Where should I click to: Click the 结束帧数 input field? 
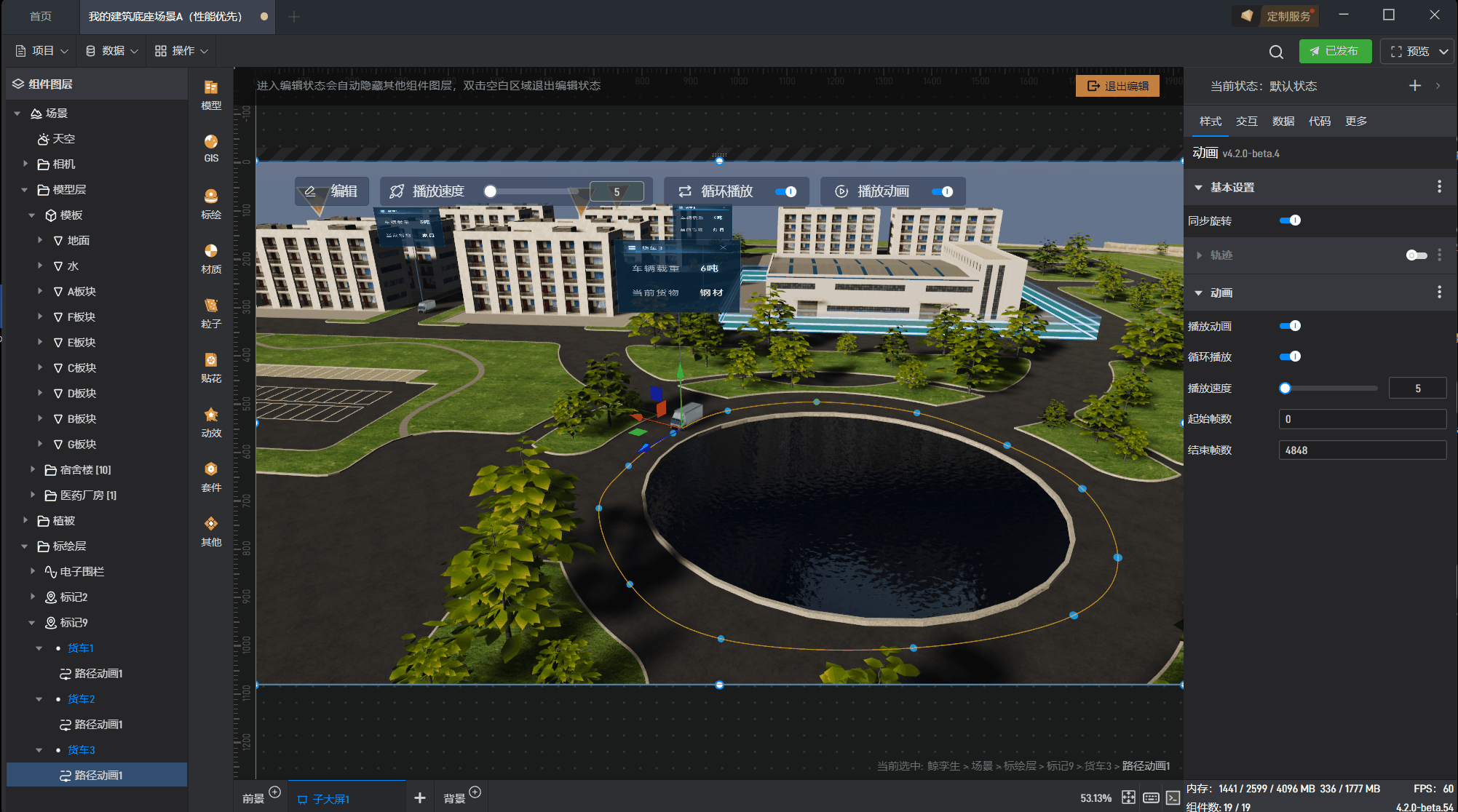(1362, 450)
